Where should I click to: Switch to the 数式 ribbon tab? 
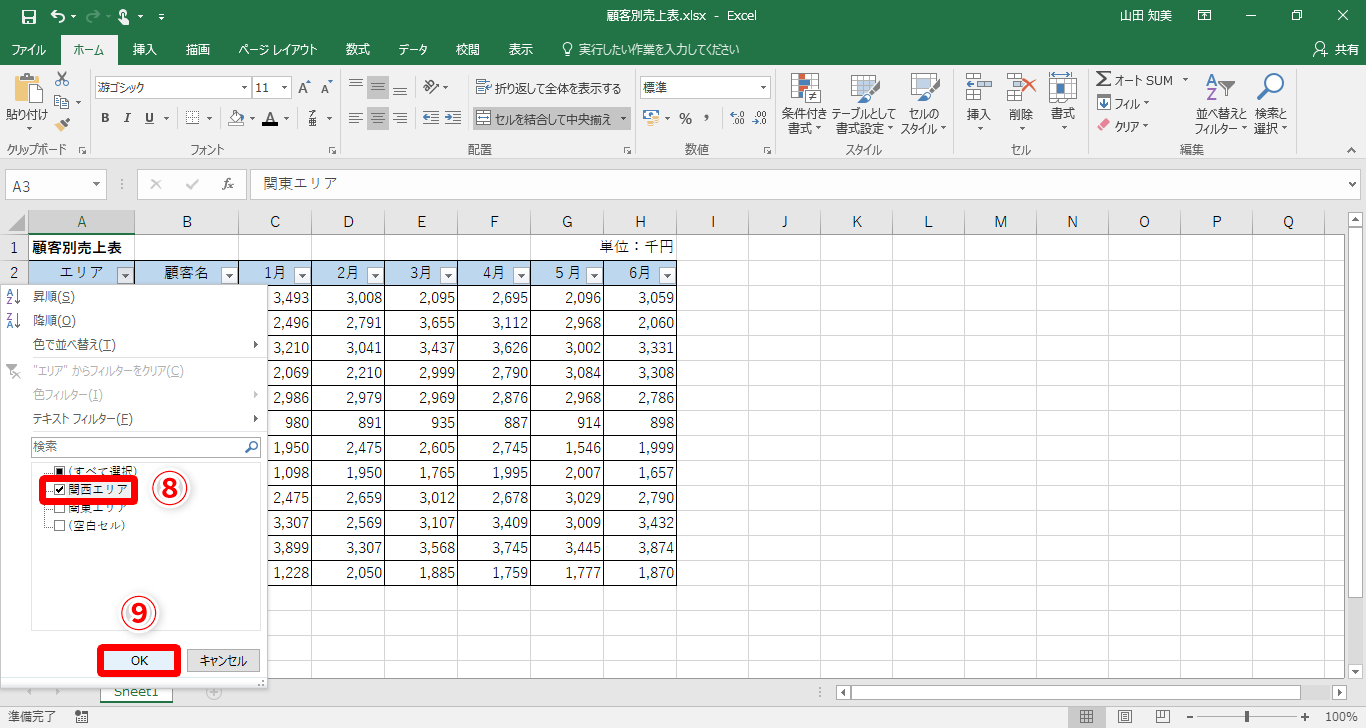[358, 49]
